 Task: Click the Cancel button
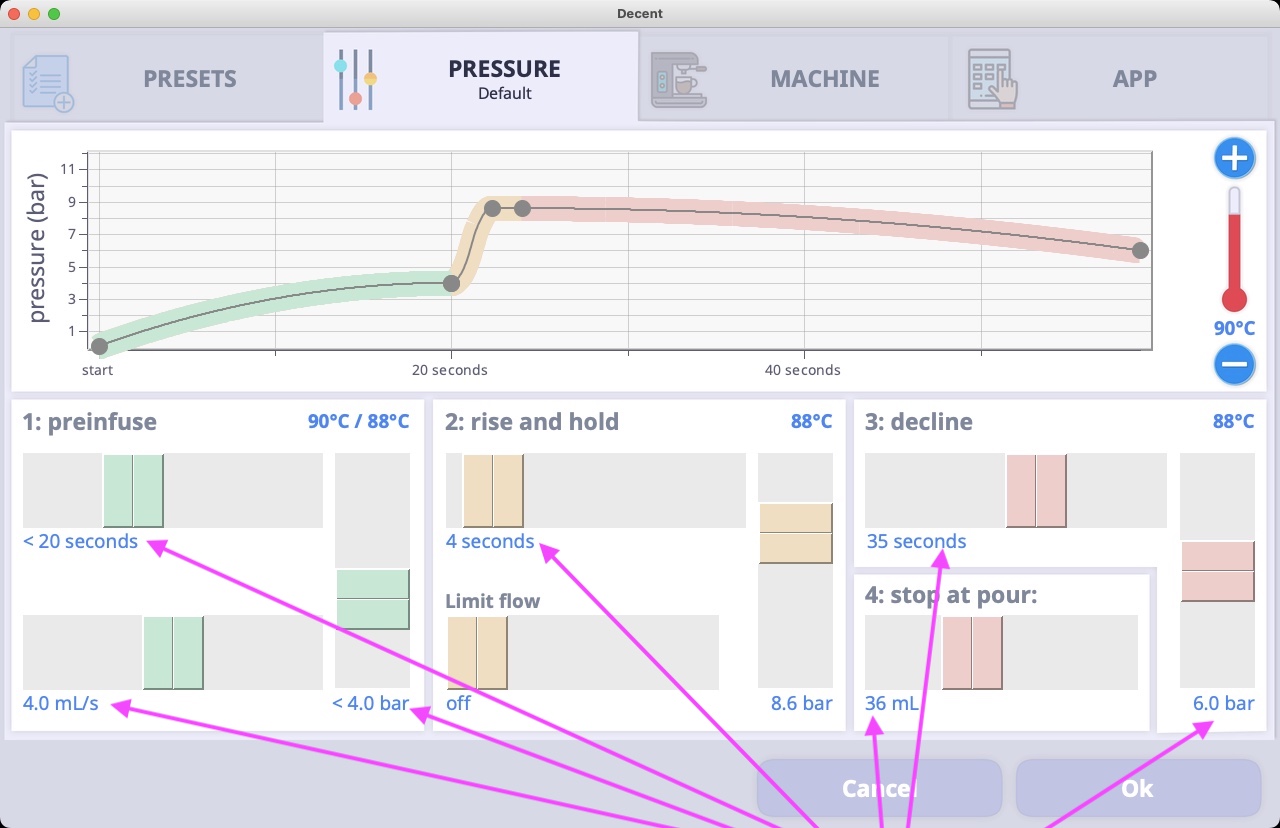pos(879,788)
